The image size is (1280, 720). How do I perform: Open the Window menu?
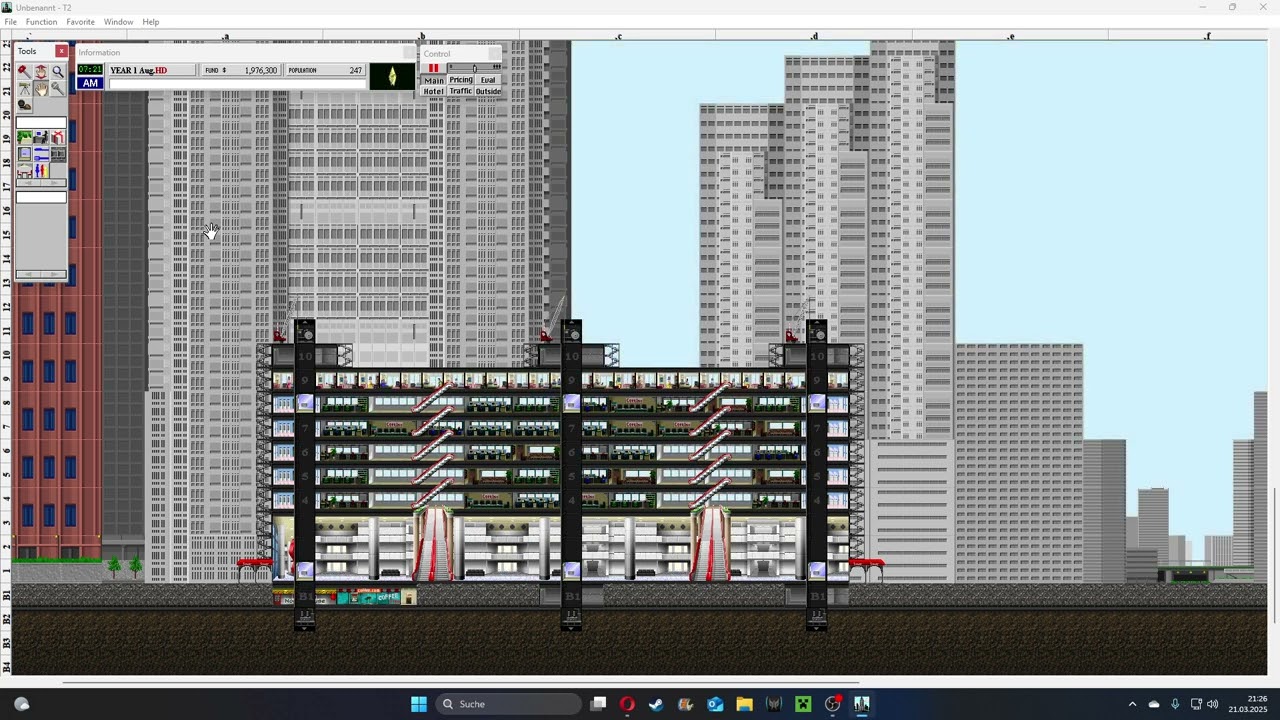(x=118, y=22)
